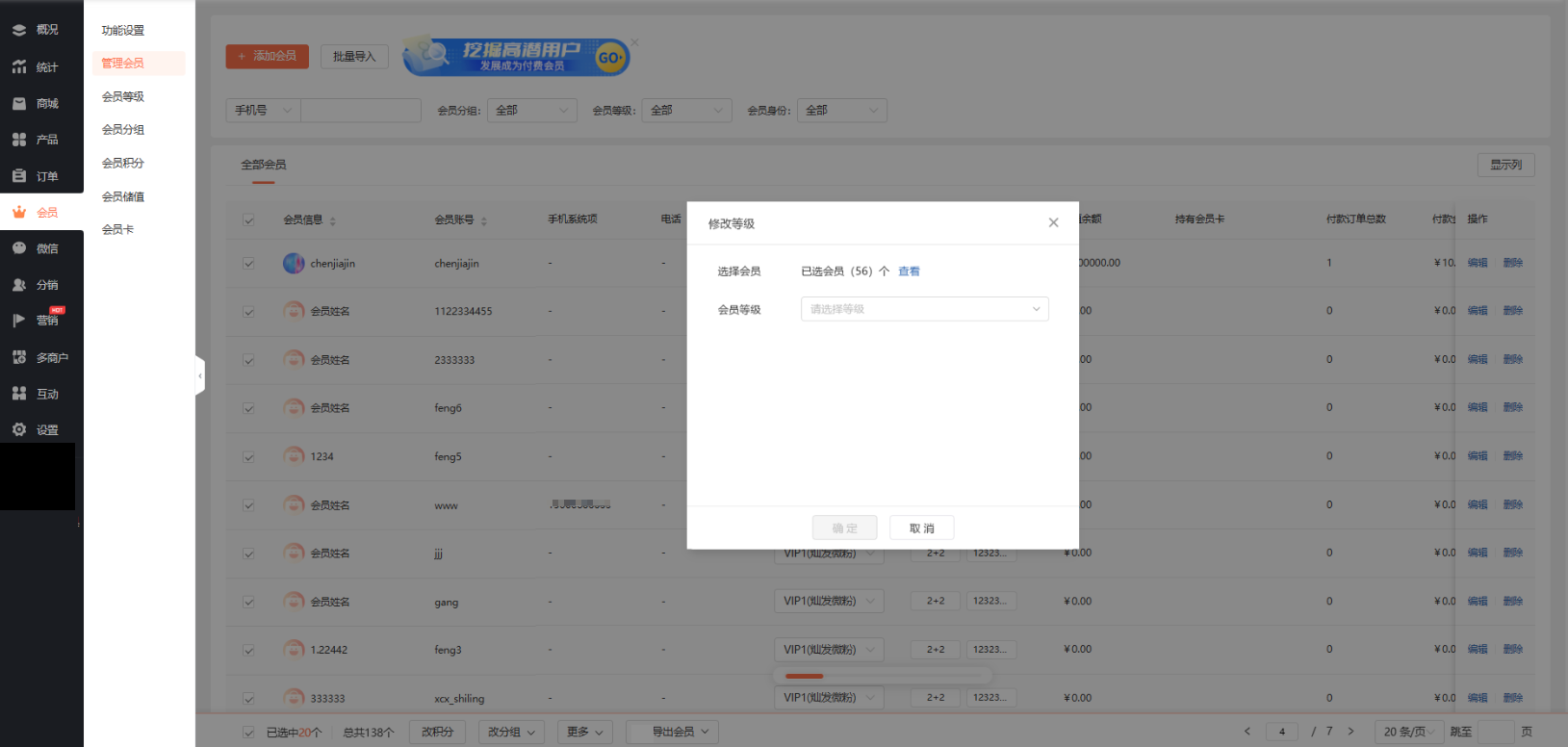Click 查看 link for selected members

909,271
